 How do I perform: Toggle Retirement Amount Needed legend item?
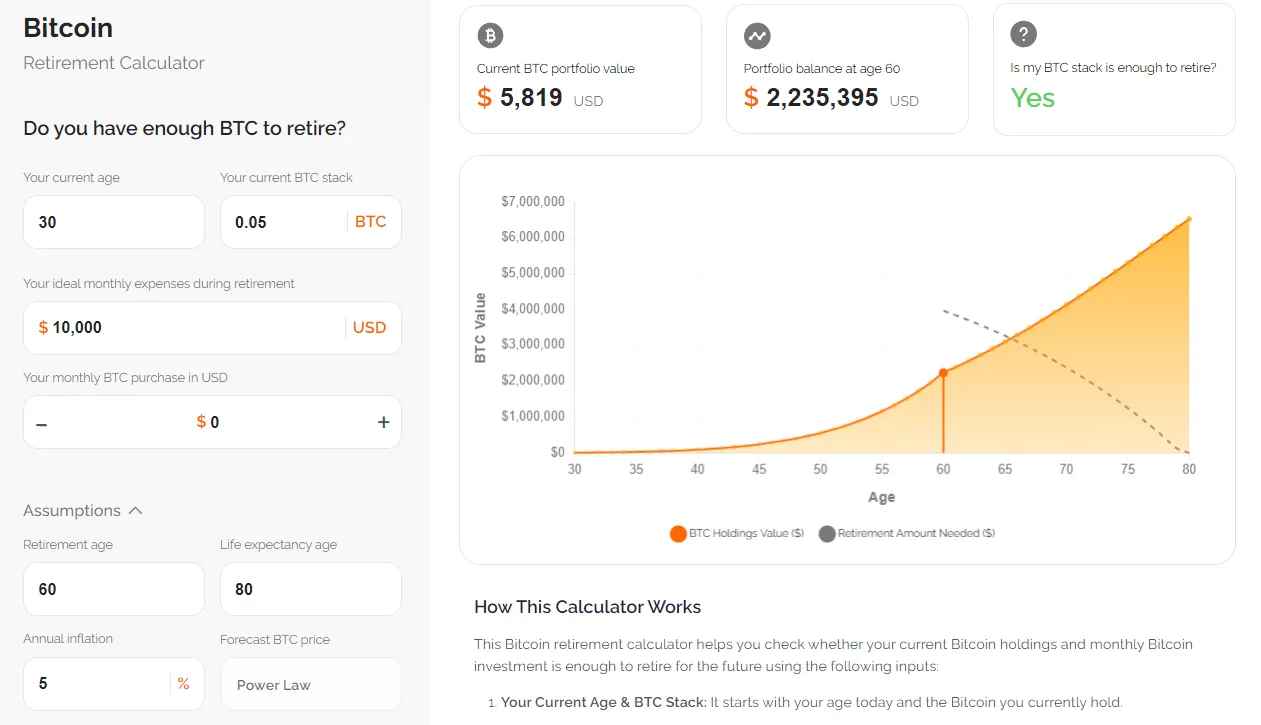point(906,534)
